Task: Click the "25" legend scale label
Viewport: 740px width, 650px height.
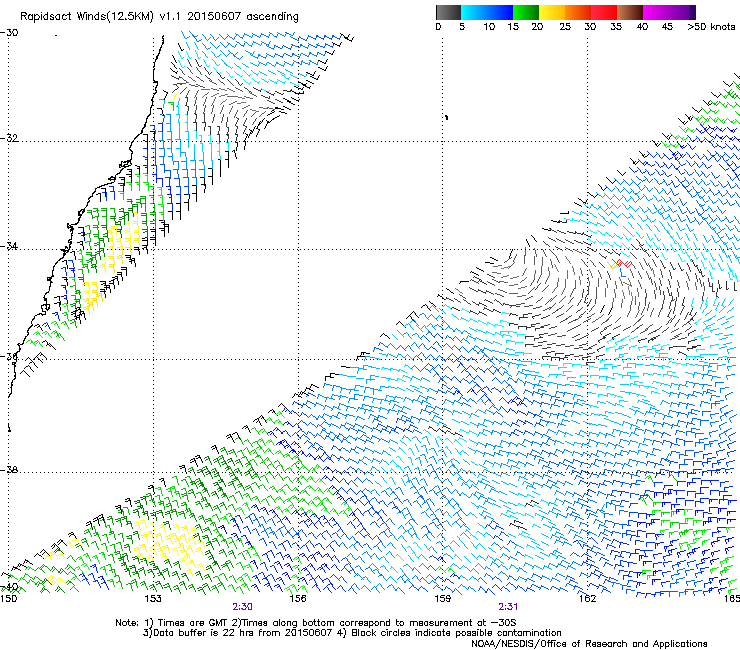Action: tap(565, 26)
